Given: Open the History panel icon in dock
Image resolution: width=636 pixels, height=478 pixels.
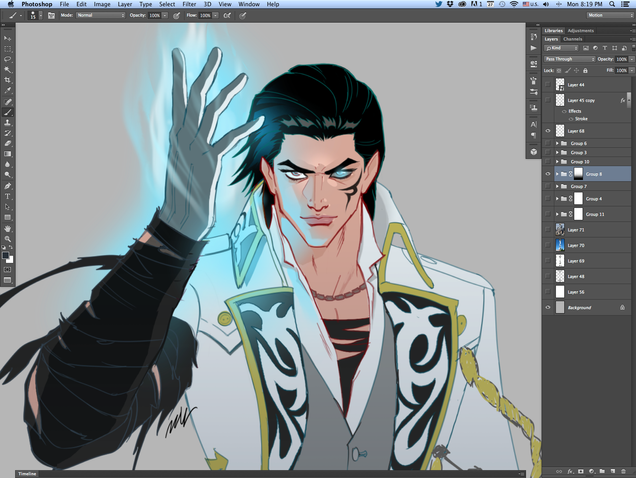Looking at the screenshot, I should click(534, 37).
